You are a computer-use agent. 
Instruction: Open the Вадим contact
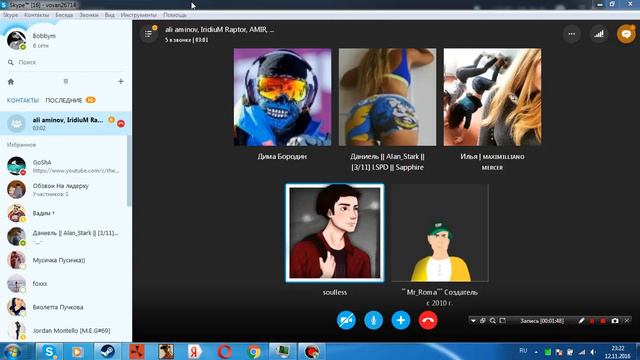64,213
